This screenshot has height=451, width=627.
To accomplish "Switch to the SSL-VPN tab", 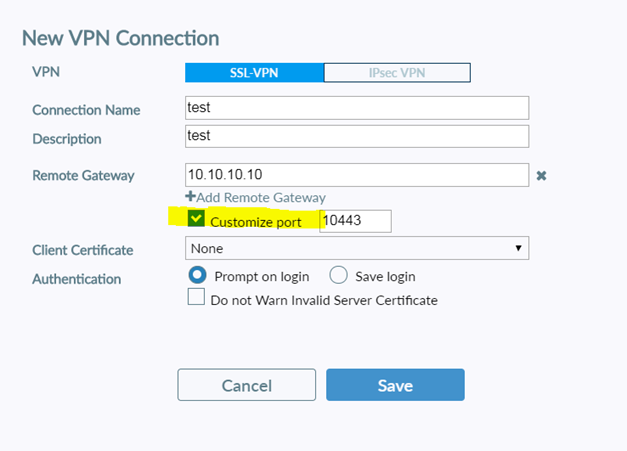I will pos(254,72).
